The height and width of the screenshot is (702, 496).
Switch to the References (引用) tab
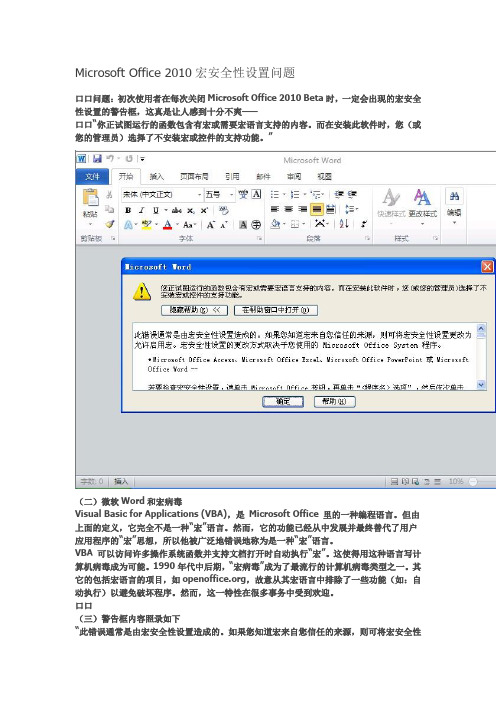click(232, 176)
